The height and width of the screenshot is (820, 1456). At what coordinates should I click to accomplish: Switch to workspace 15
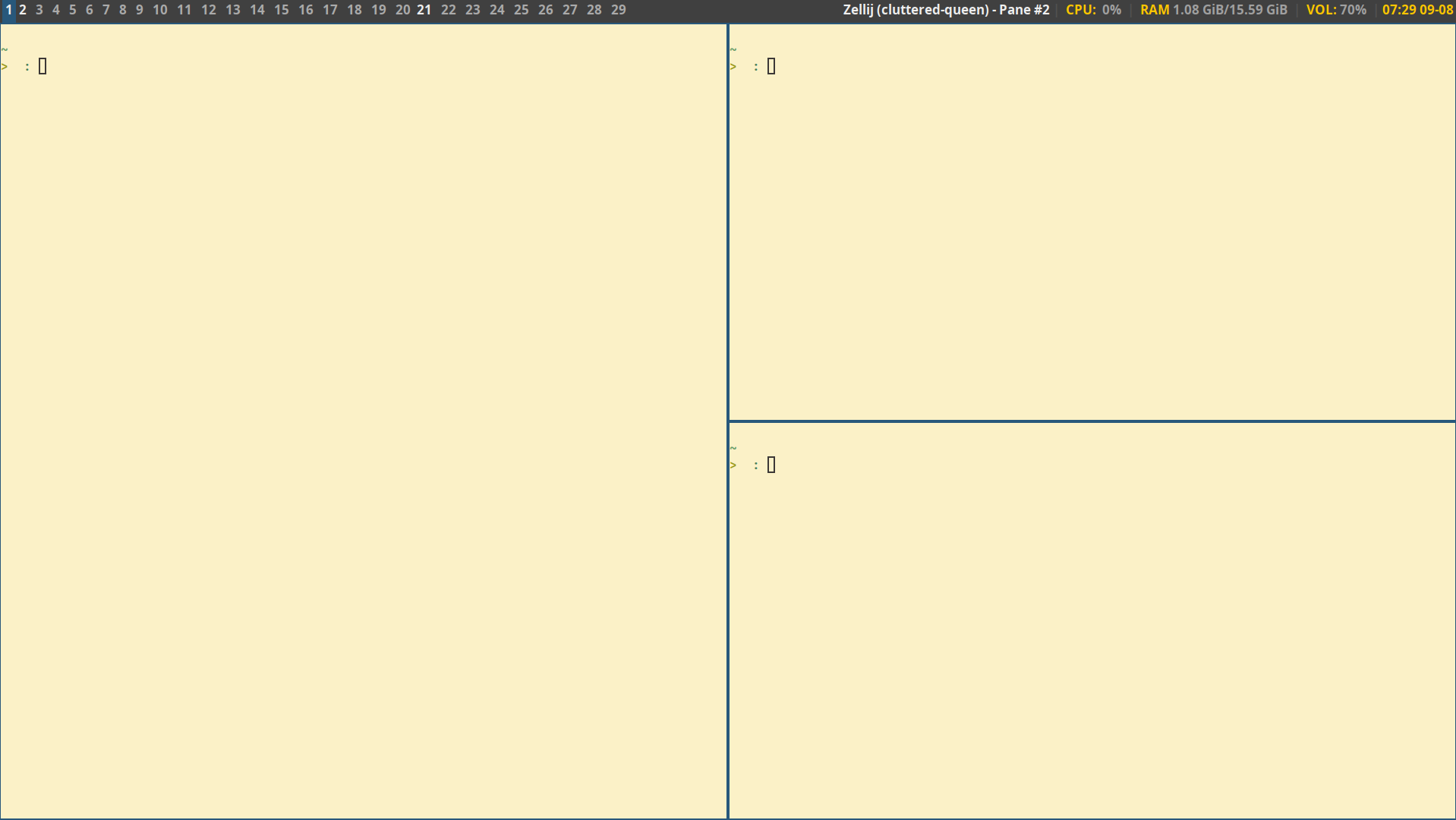coord(282,10)
